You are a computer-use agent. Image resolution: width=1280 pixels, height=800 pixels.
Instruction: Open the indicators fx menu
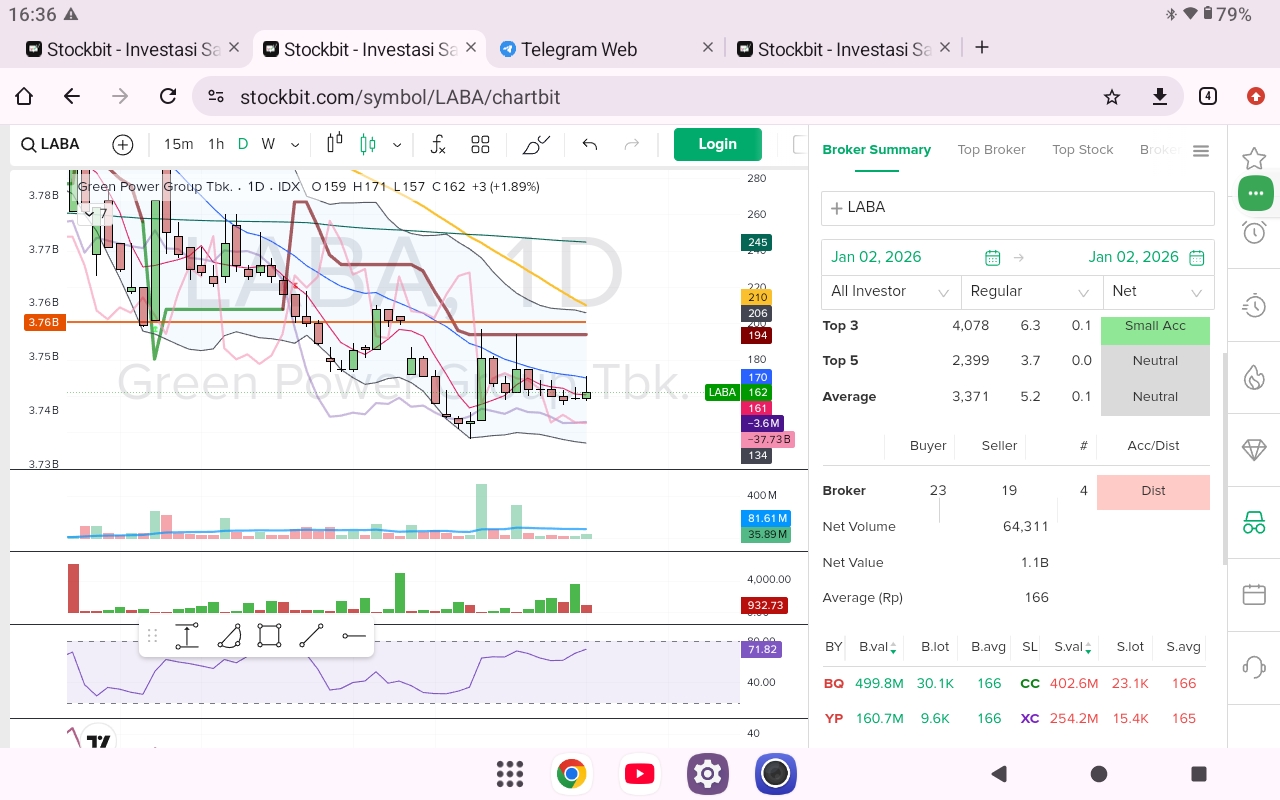point(438,144)
